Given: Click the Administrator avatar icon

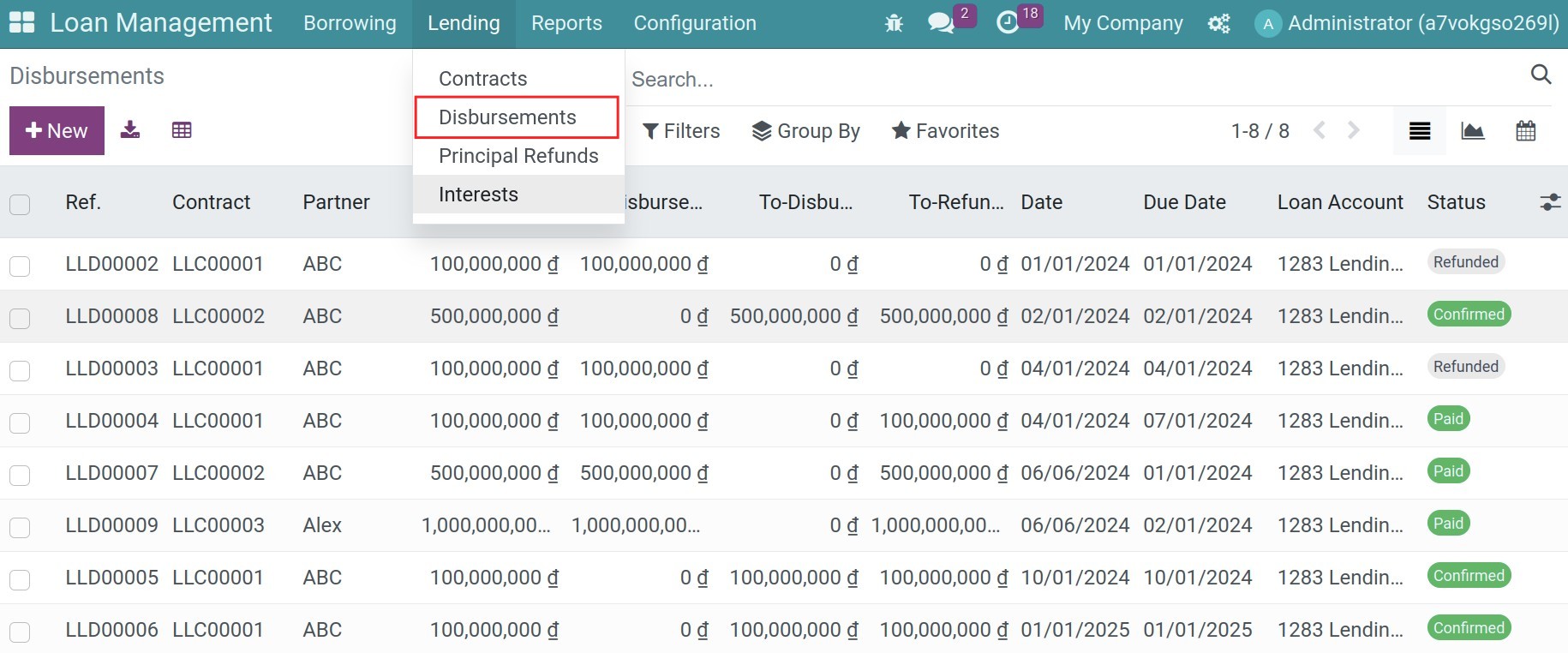Looking at the screenshot, I should coord(1267,23).
